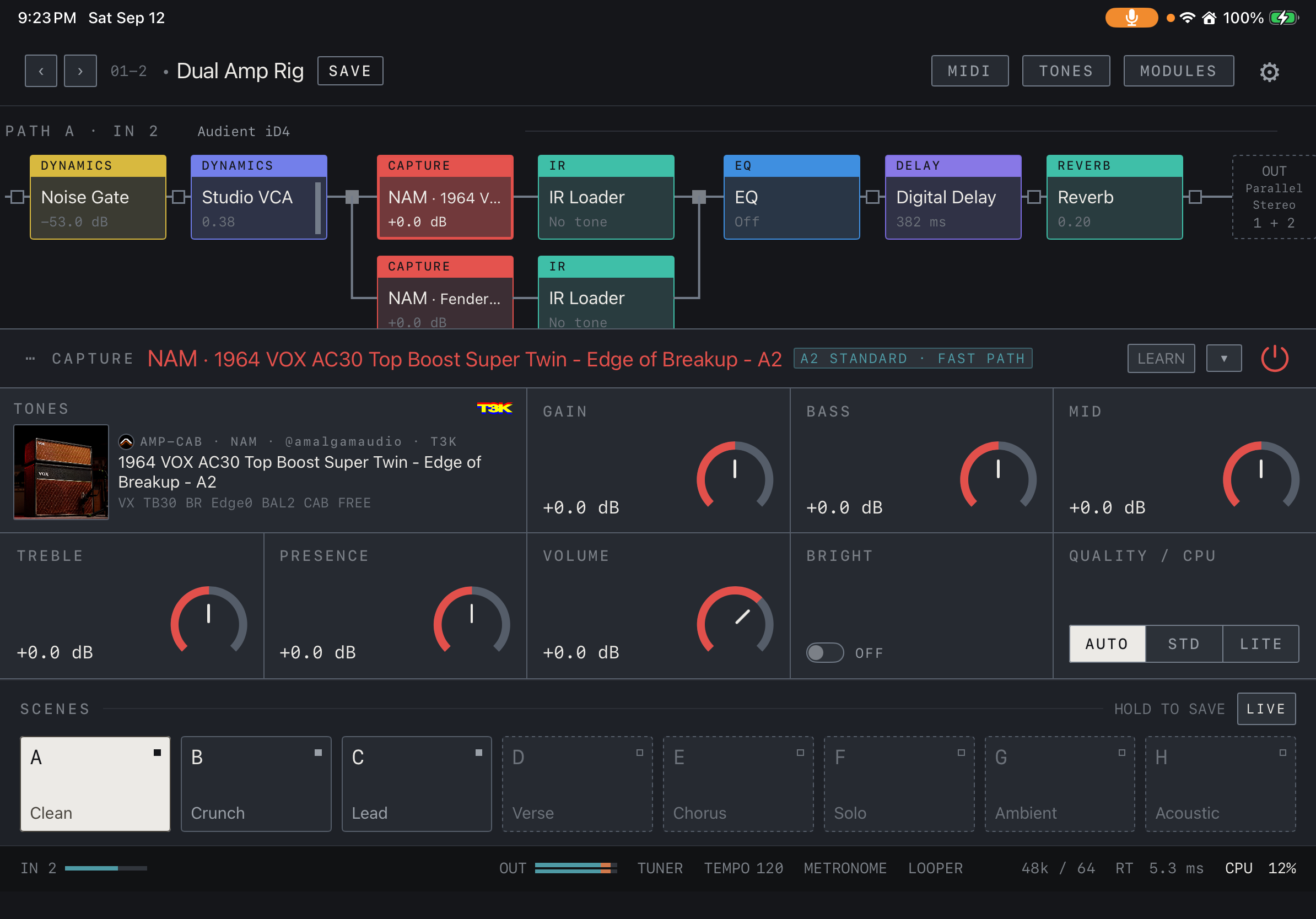This screenshot has width=1316, height=919.
Task: Open the MIDI tab
Action: coord(970,71)
